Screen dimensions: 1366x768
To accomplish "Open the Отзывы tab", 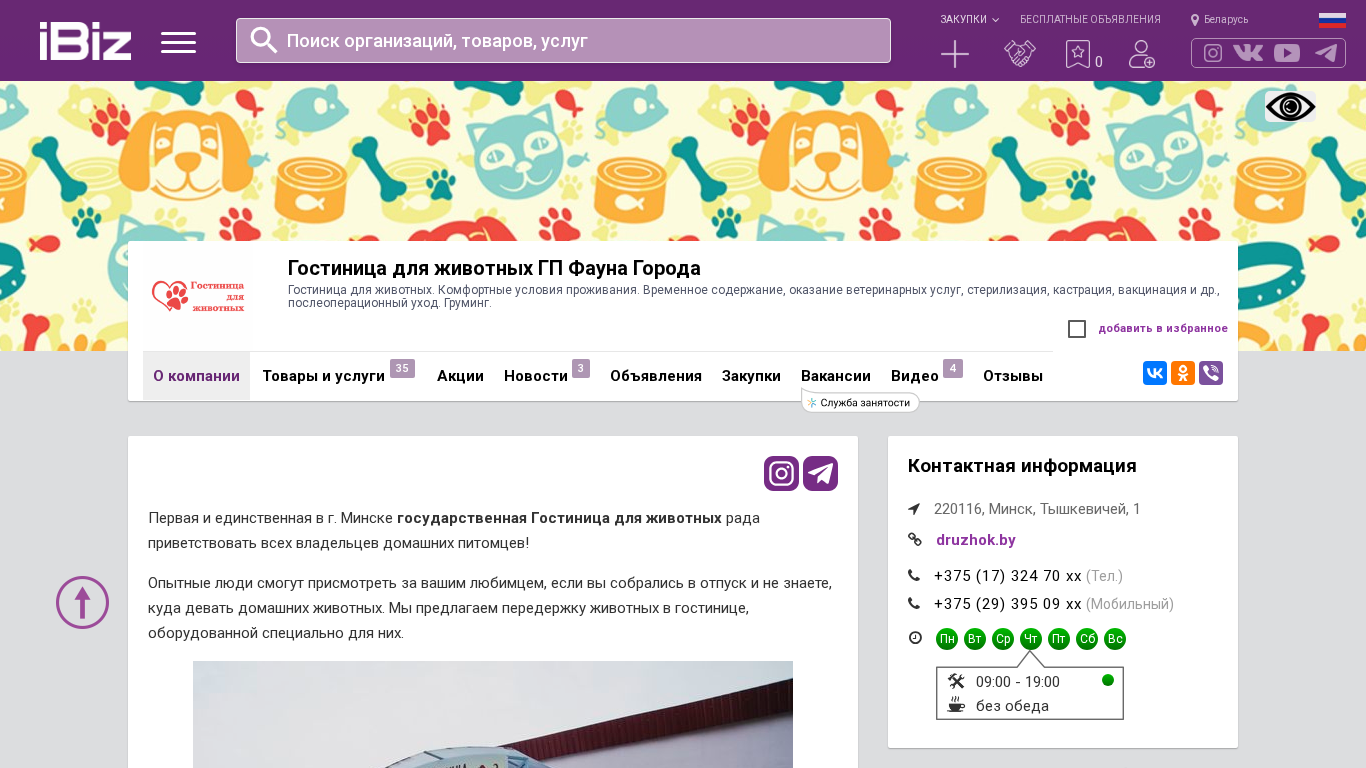I will (x=1013, y=376).
